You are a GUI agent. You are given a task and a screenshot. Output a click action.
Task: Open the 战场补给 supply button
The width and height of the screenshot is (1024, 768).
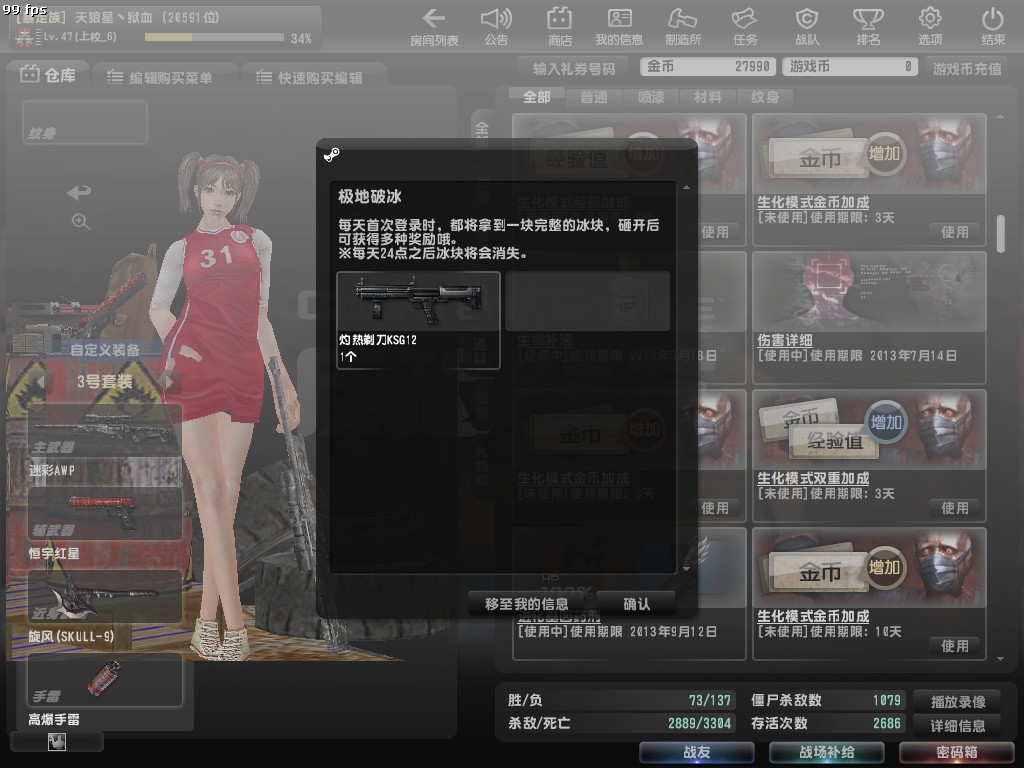click(827, 752)
